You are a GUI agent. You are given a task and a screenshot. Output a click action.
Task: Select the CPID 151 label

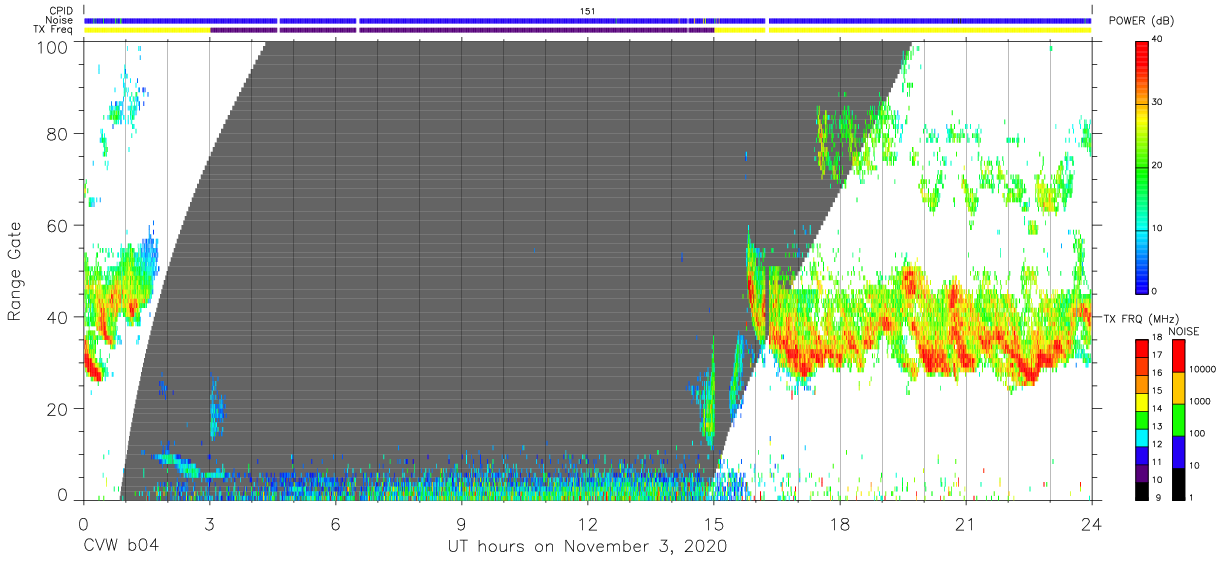[x=587, y=10]
